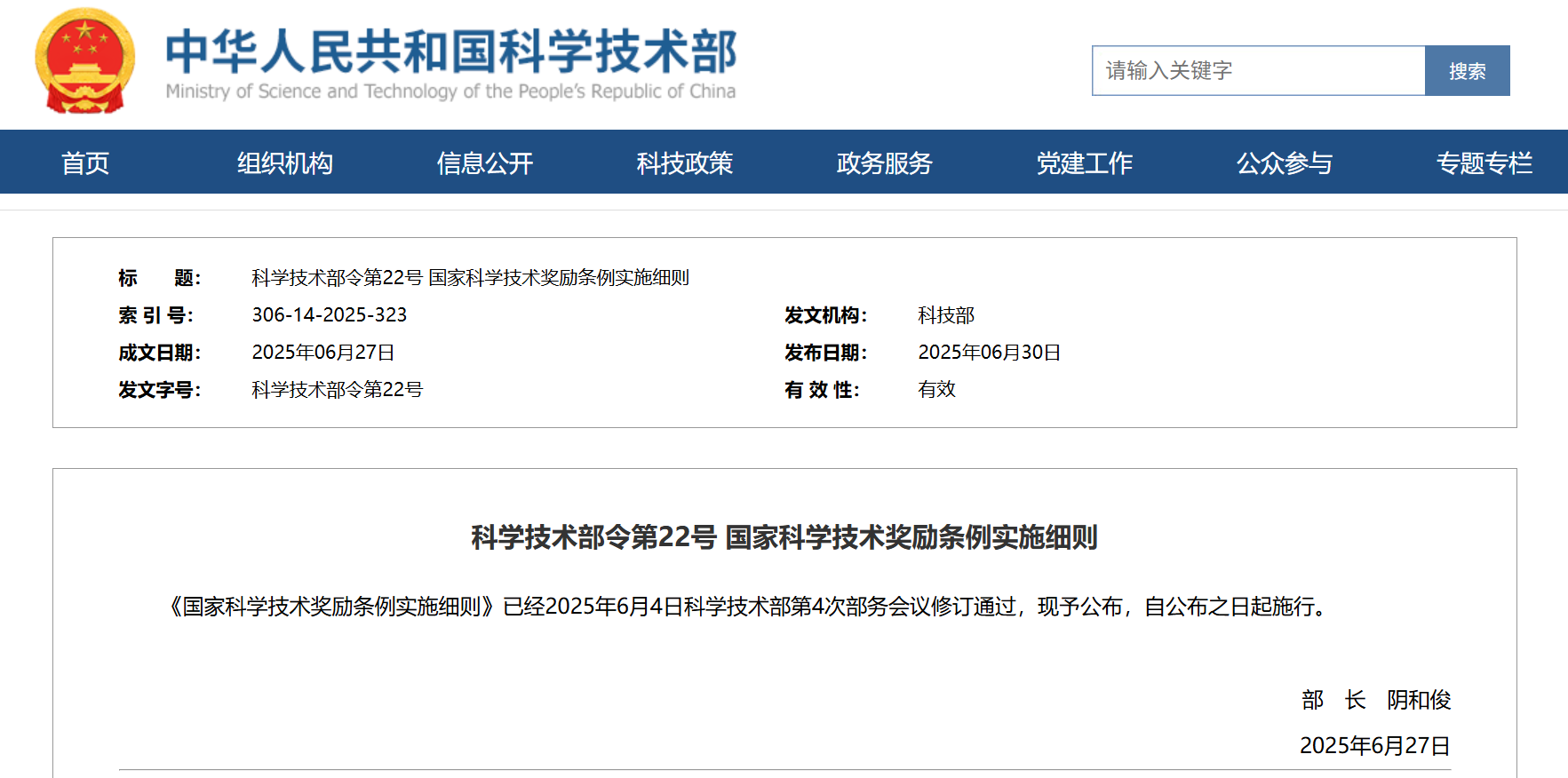Open the 党建工作 menu
The width and height of the screenshot is (1568, 778).
[1084, 163]
